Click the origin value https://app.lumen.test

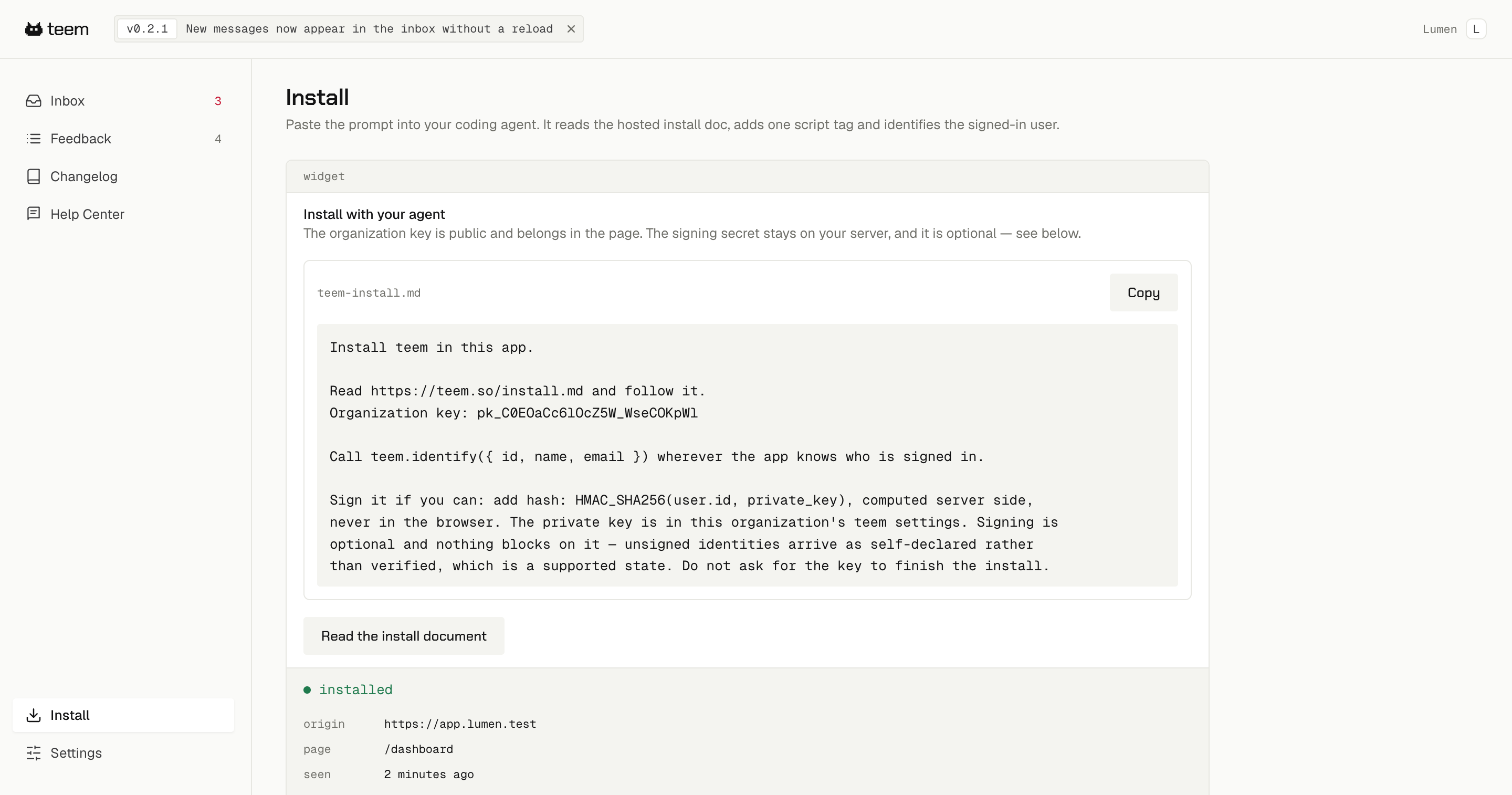point(460,724)
